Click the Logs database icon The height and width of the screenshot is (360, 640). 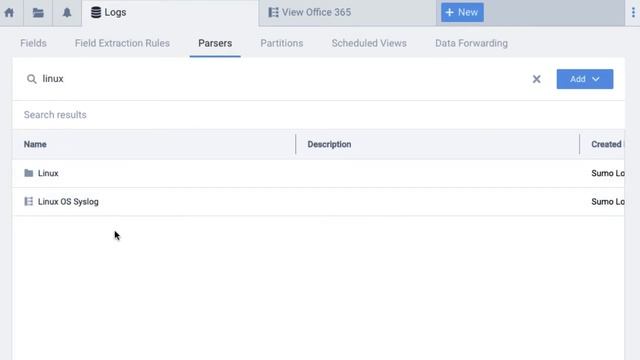(x=96, y=12)
